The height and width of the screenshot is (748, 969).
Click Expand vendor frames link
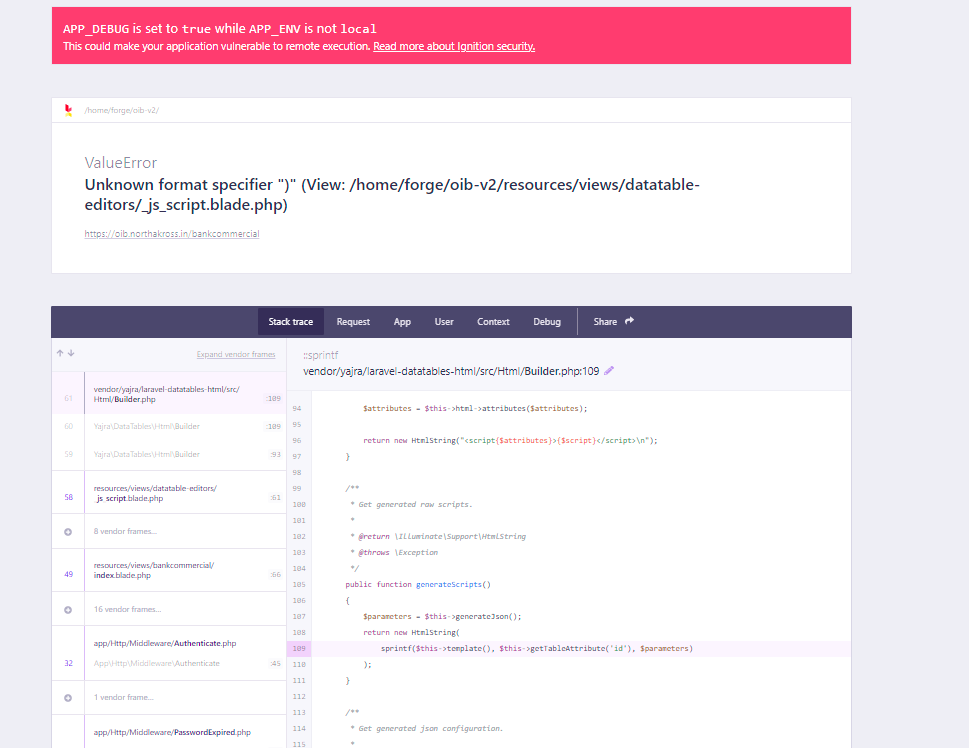[236, 354]
